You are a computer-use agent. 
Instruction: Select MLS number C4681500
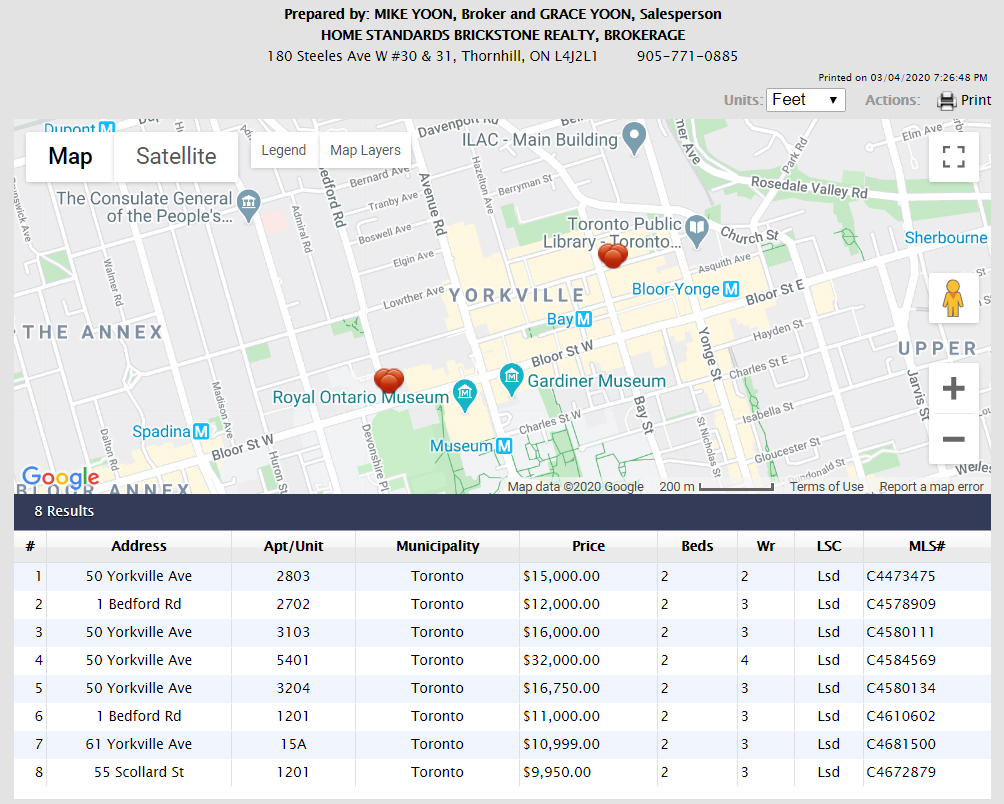[901, 744]
